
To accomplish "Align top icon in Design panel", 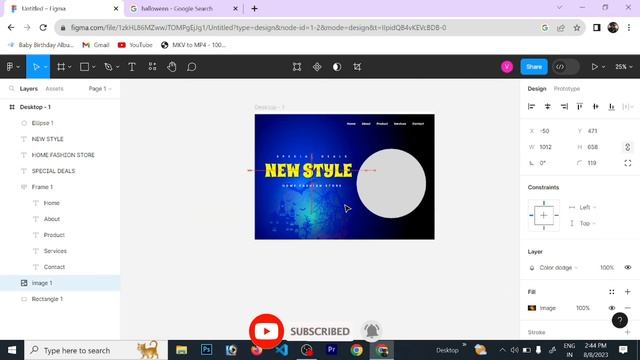I will point(580,107).
